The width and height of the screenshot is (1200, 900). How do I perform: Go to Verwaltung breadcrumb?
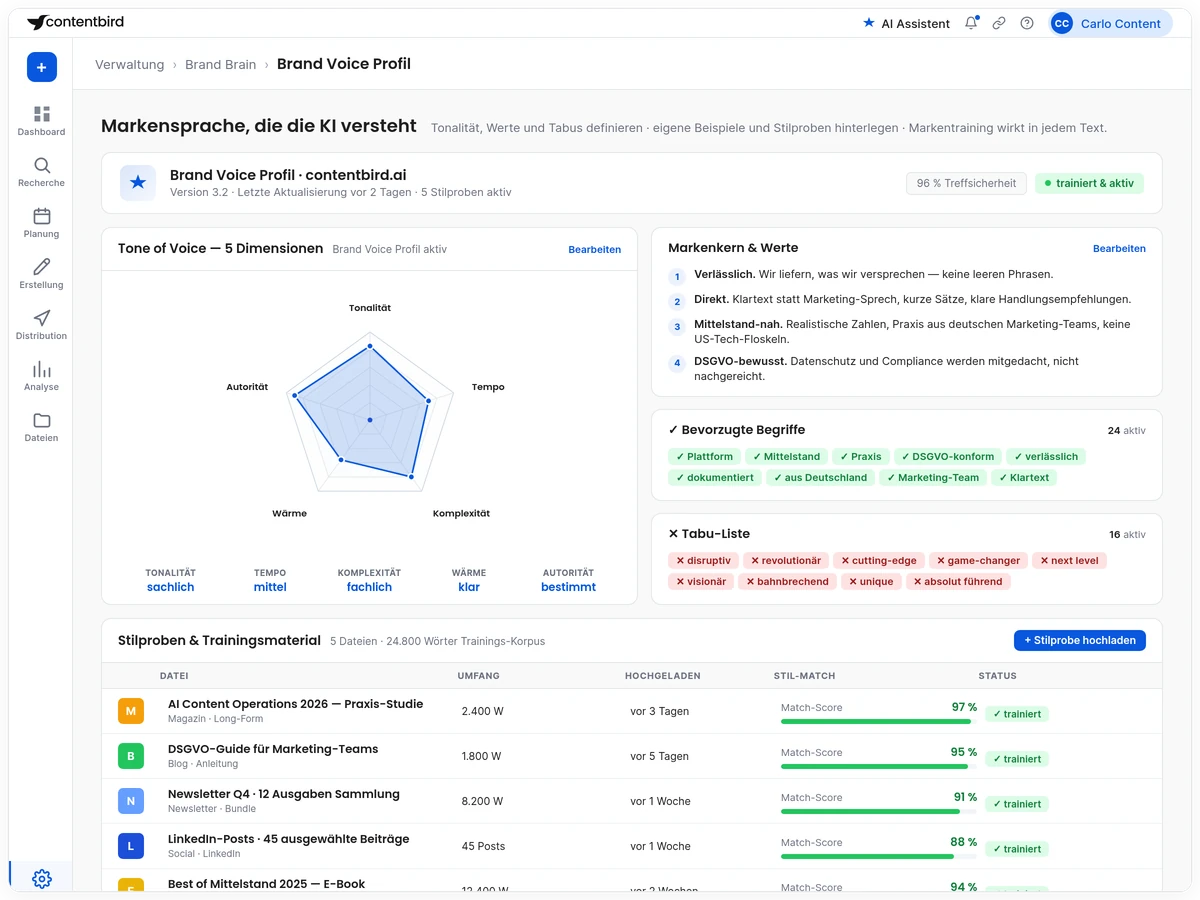pyautogui.click(x=129, y=64)
